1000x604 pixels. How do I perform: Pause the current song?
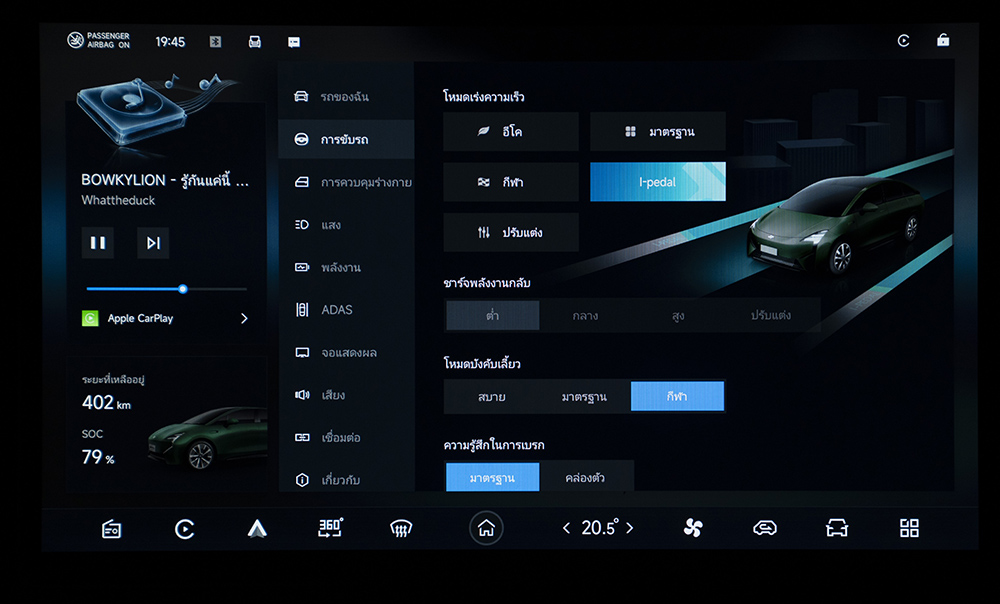98,243
